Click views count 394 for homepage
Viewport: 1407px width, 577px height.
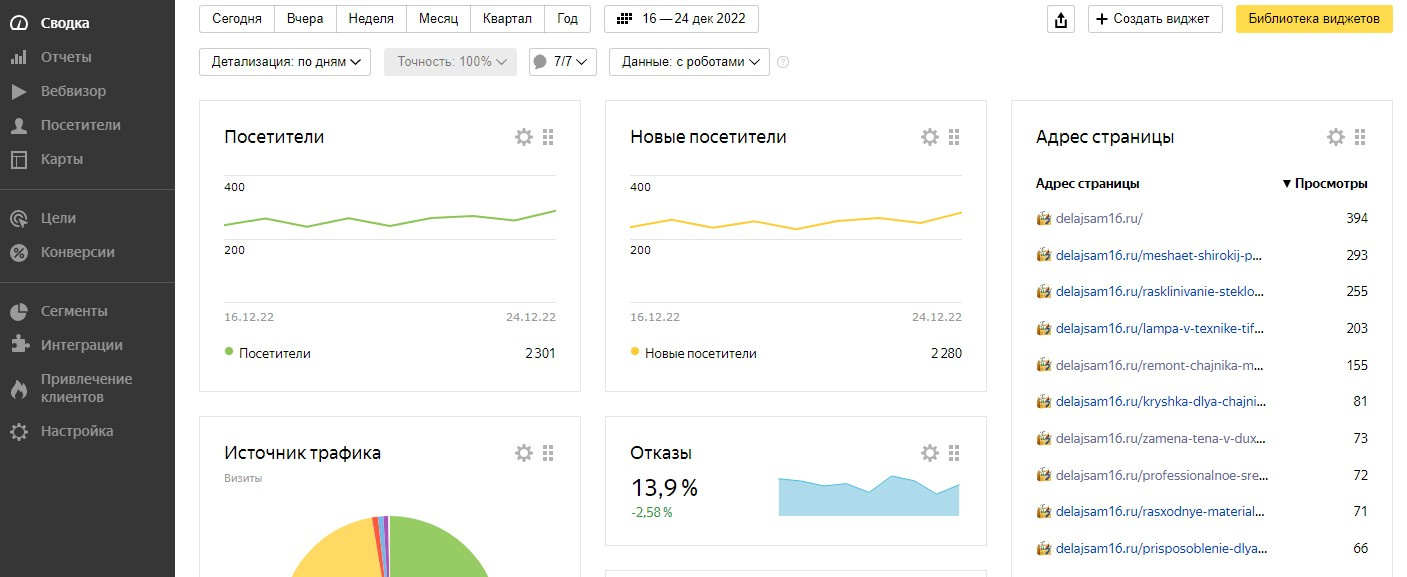coord(1356,218)
